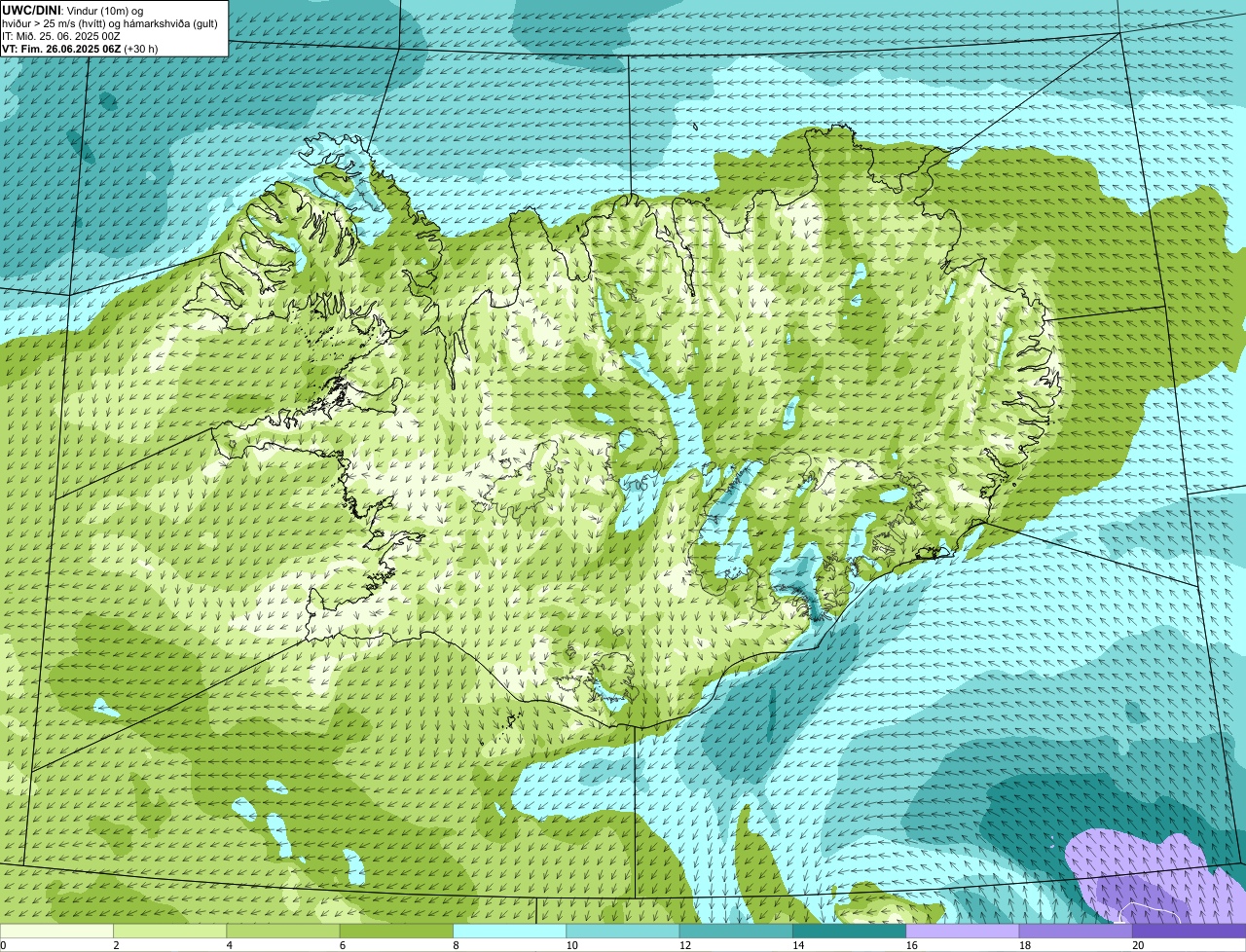
Task: Click the 8–10 m/s light cyan legend swatch
Action: tap(510, 931)
